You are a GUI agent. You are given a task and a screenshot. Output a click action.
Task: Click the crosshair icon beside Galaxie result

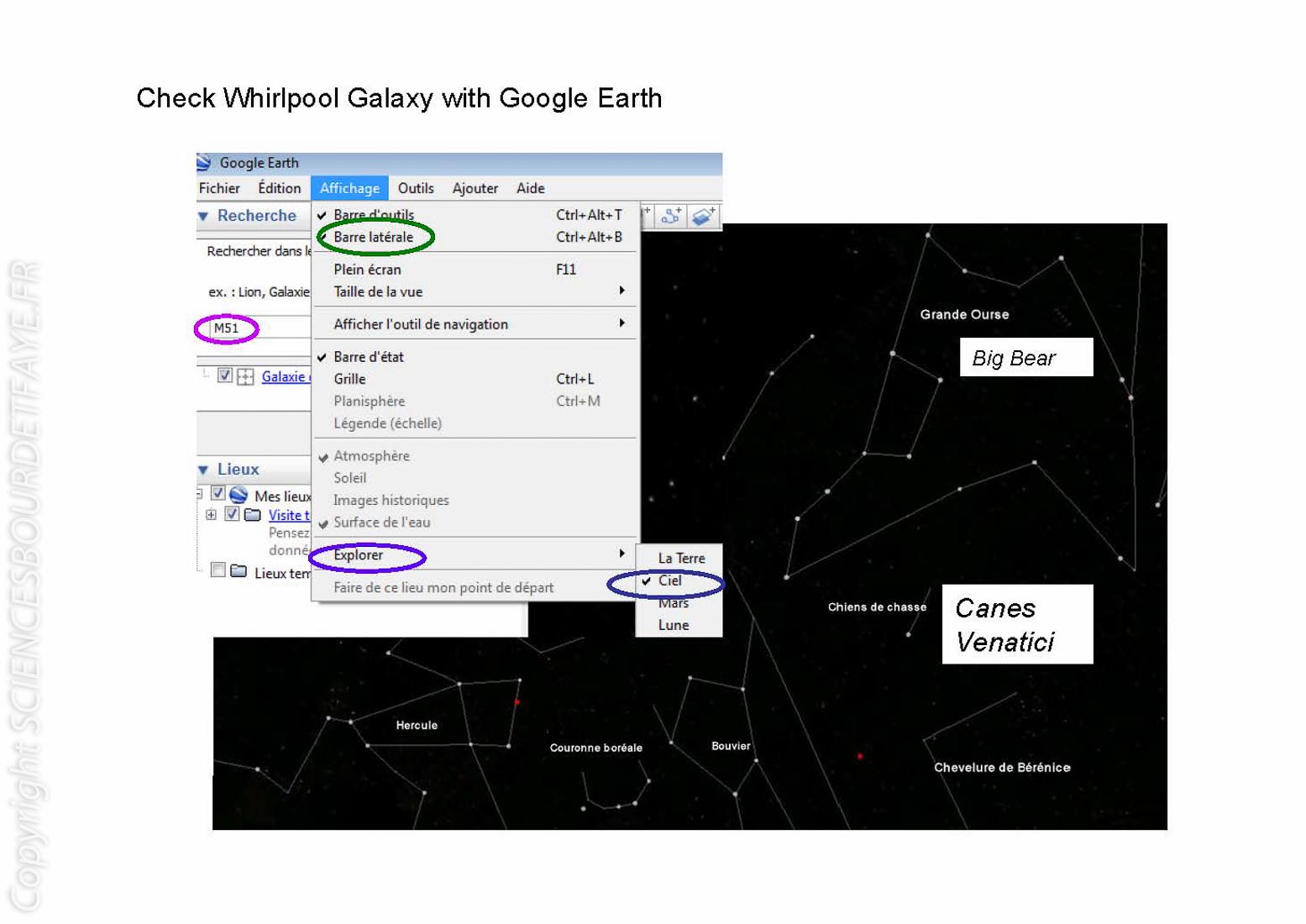[x=245, y=376]
